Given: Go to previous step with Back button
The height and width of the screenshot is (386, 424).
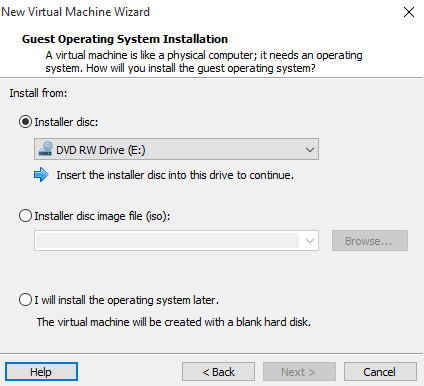Looking at the screenshot, I should (x=218, y=372).
